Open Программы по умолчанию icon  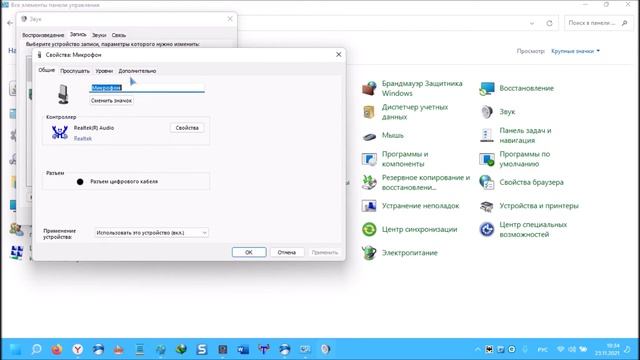[x=487, y=159]
